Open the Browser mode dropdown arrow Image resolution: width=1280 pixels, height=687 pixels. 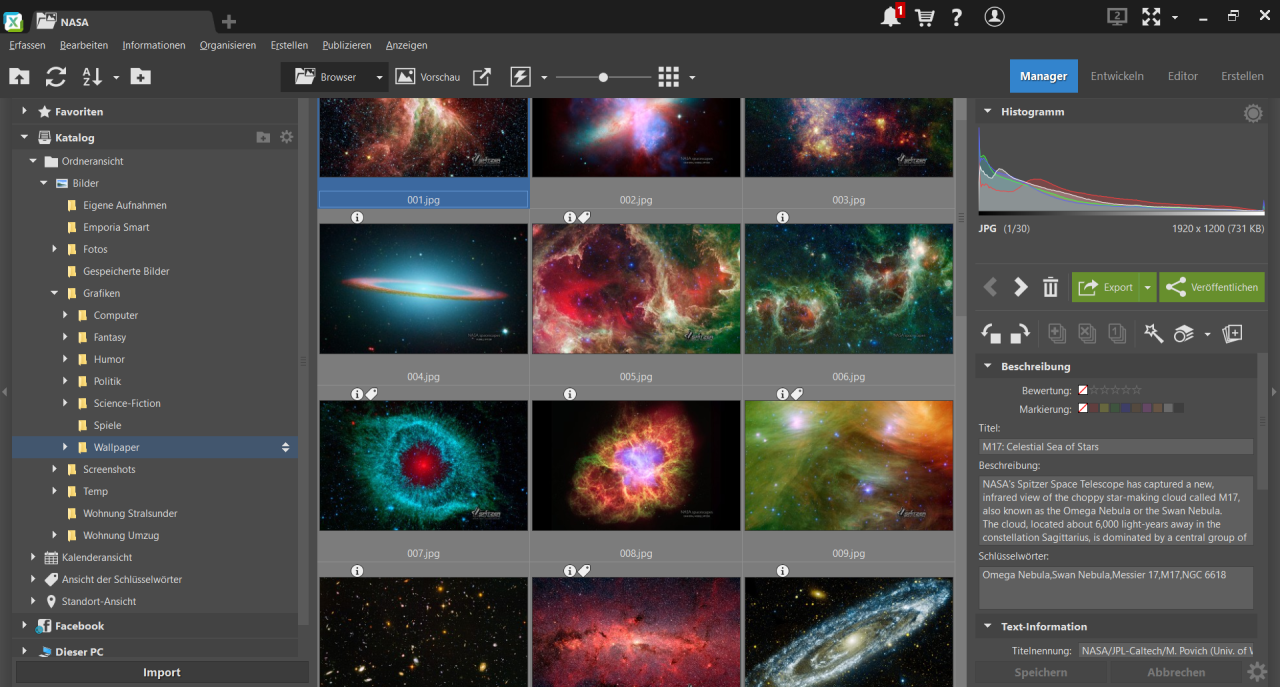point(379,77)
